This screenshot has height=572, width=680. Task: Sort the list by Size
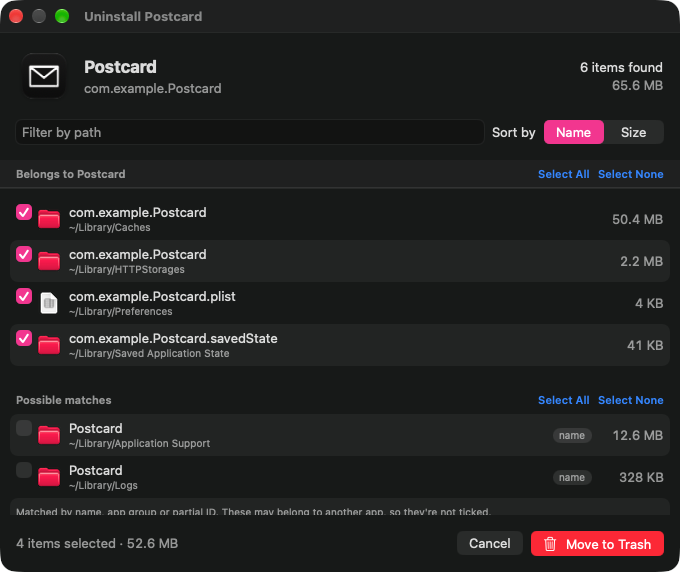(633, 132)
